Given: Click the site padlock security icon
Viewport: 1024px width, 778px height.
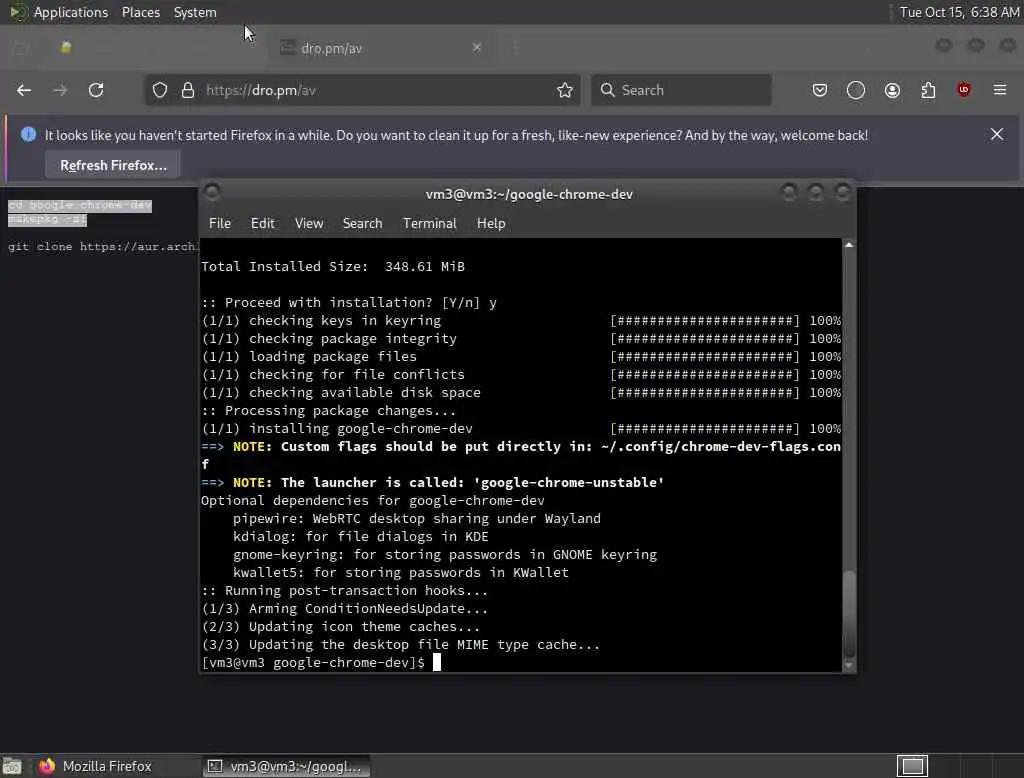Looking at the screenshot, I should click(x=188, y=90).
